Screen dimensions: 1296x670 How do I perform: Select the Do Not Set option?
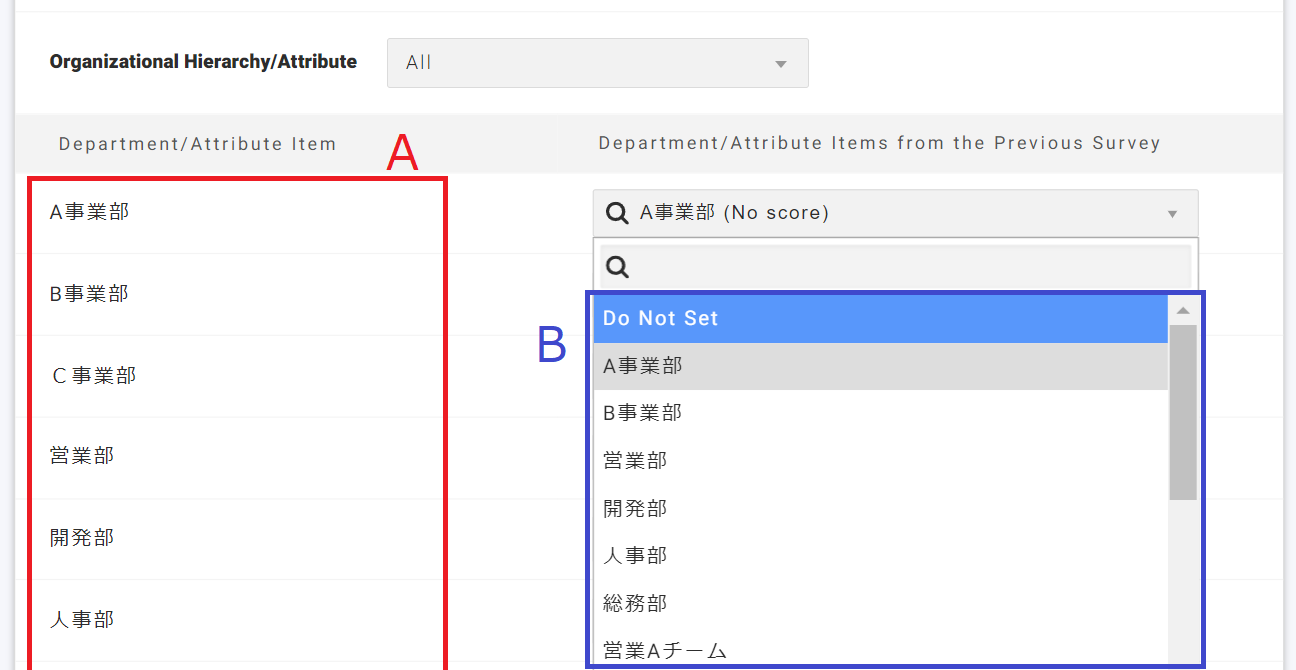pyautogui.click(x=880, y=318)
